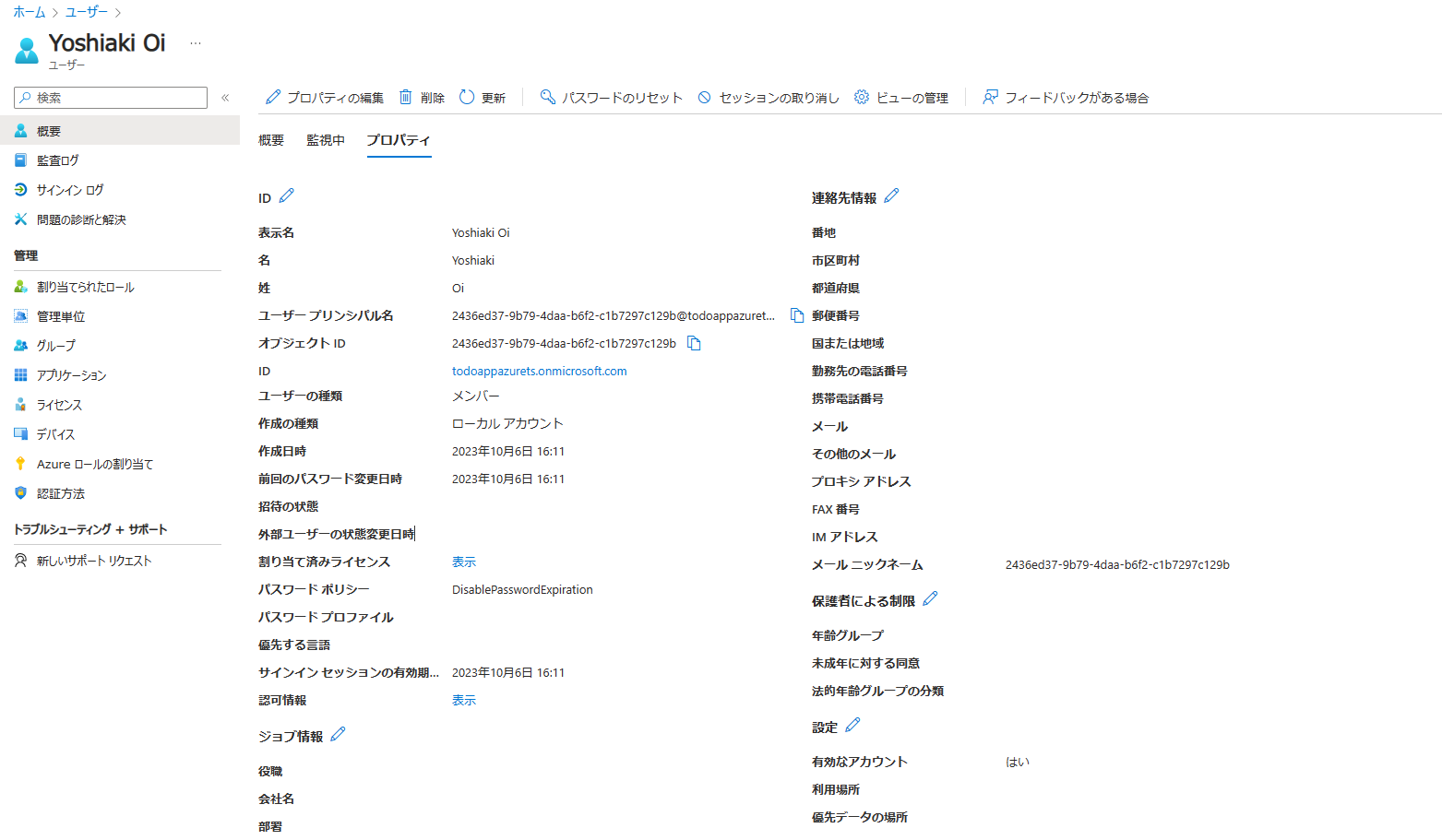Switch to the 概要 tab
This screenshot has height=840, width=1442.
[271, 140]
